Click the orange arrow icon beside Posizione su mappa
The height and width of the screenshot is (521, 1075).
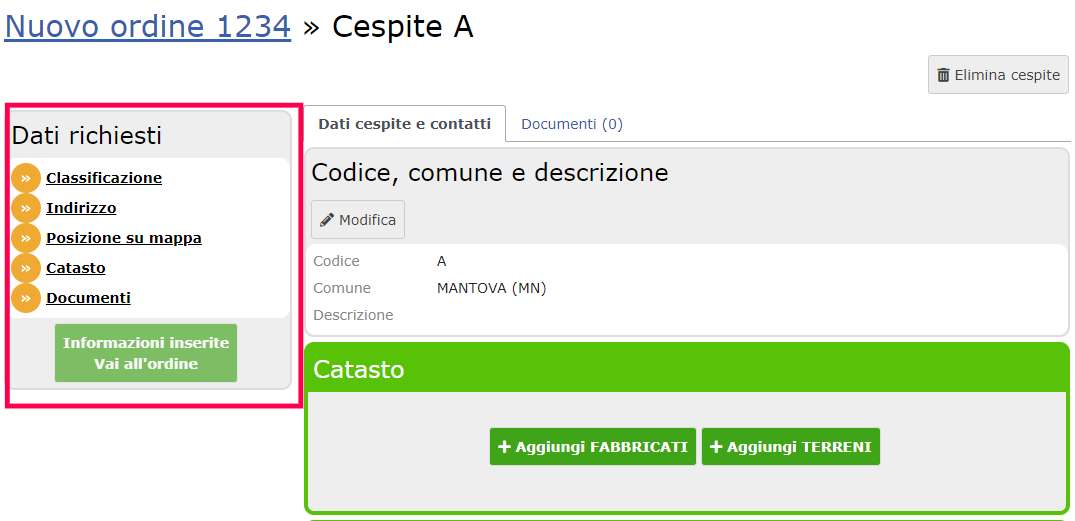26,239
